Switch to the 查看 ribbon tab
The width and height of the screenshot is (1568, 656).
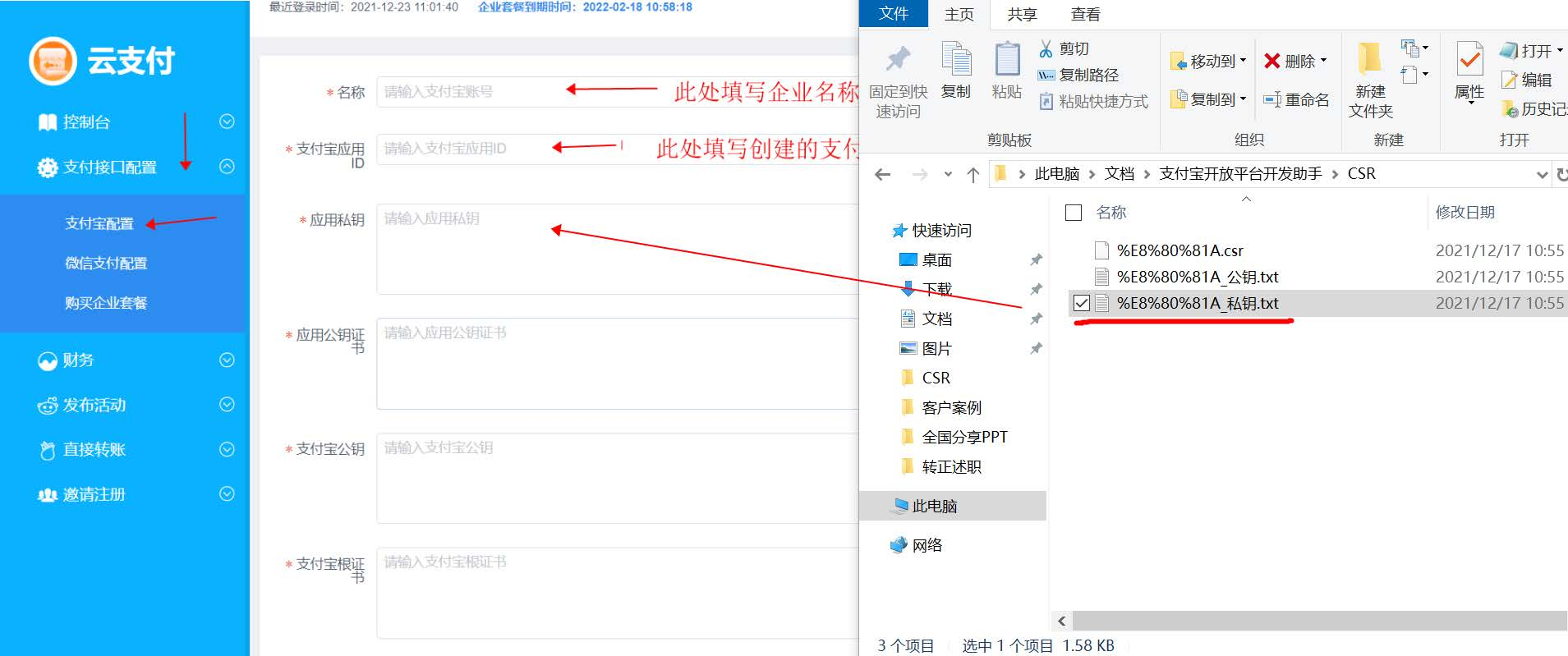(x=1086, y=14)
